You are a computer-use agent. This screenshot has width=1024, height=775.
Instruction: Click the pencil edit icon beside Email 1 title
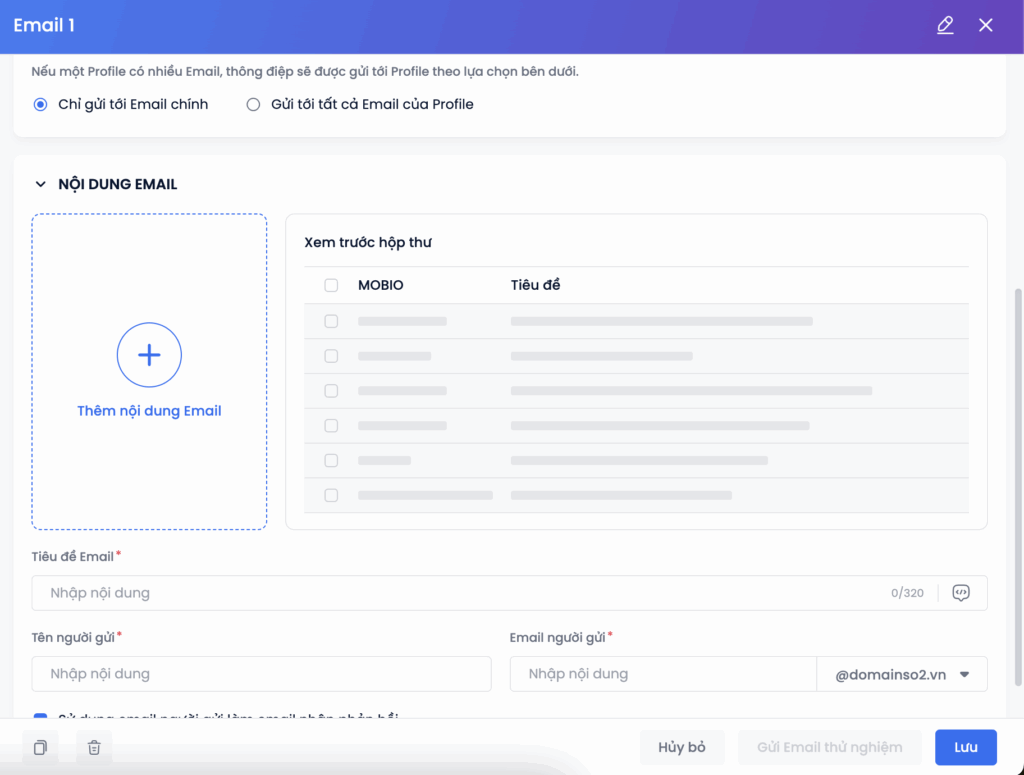tap(945, 26)
